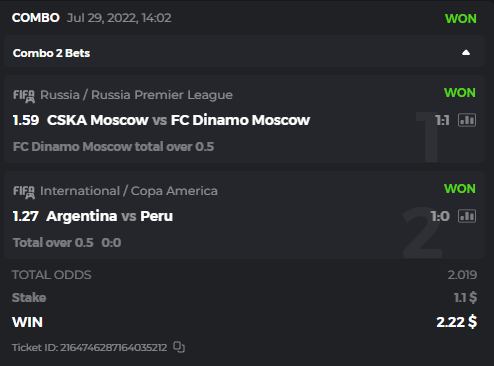The width and height of the screenshot is (494, 366).
Task: Select the Argentina vs Peru match title
Action: point(110,216)
